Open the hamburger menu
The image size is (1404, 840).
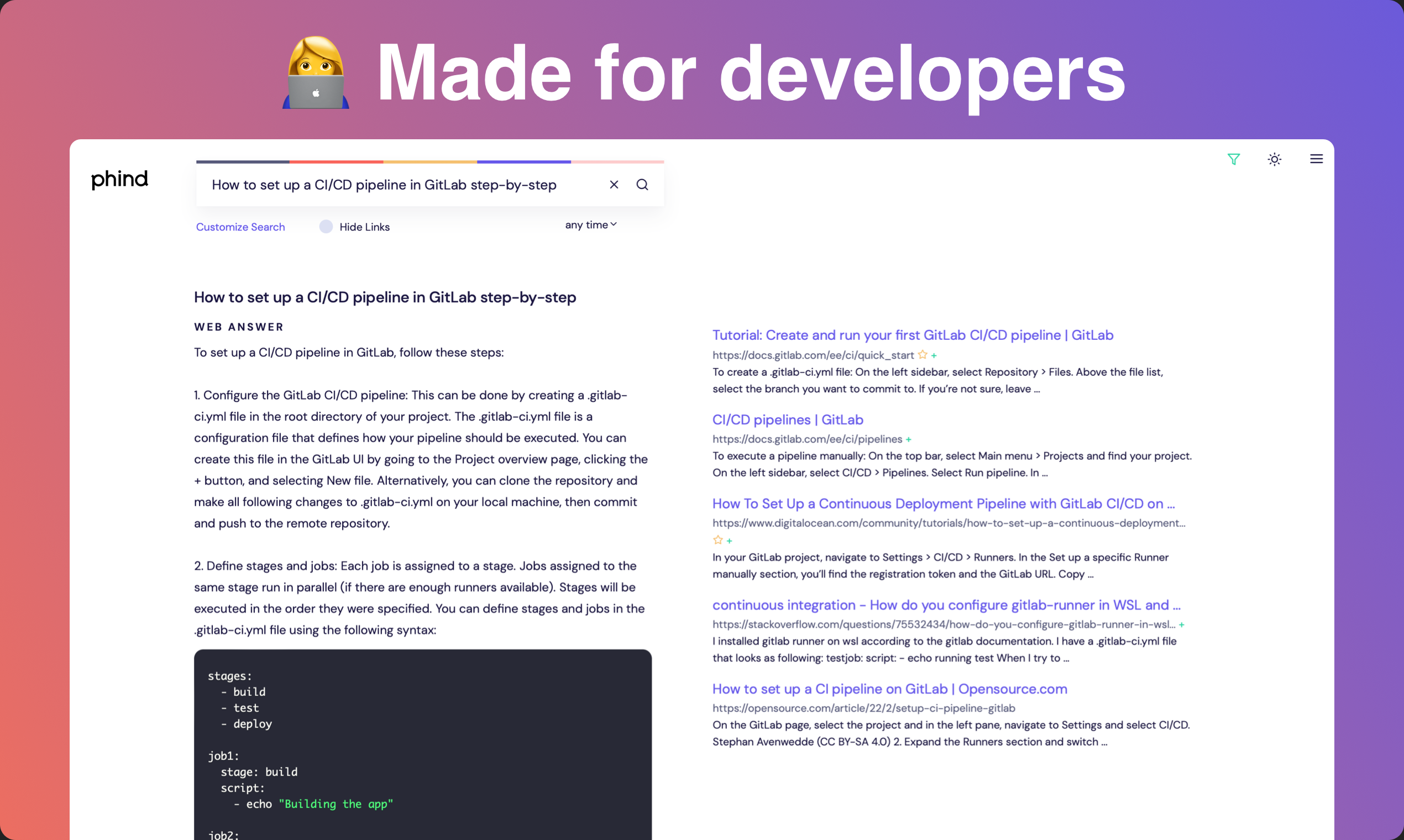pyautogui.click(x=1316, y=159)
